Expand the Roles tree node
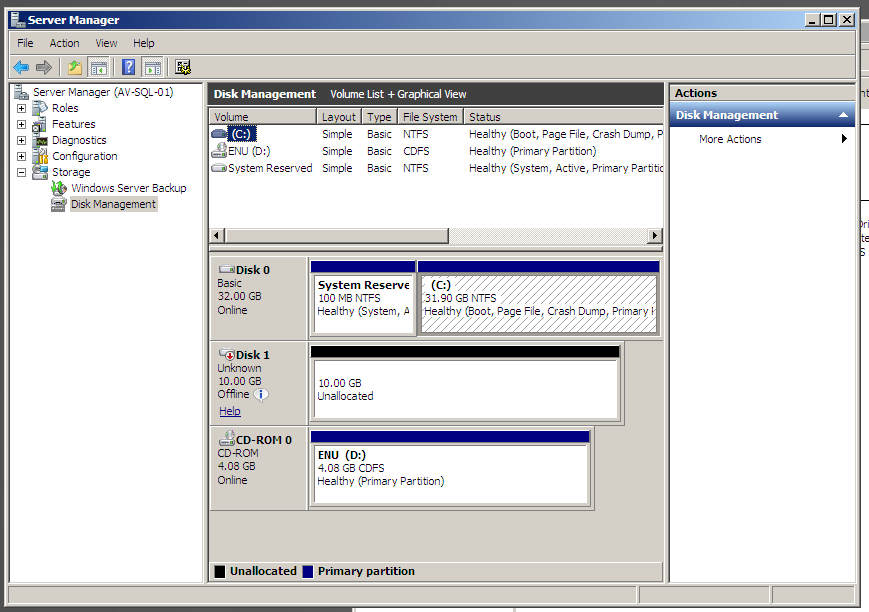This screenshot has width=869, height=612. pyautogui.click(x=22, y=109)
